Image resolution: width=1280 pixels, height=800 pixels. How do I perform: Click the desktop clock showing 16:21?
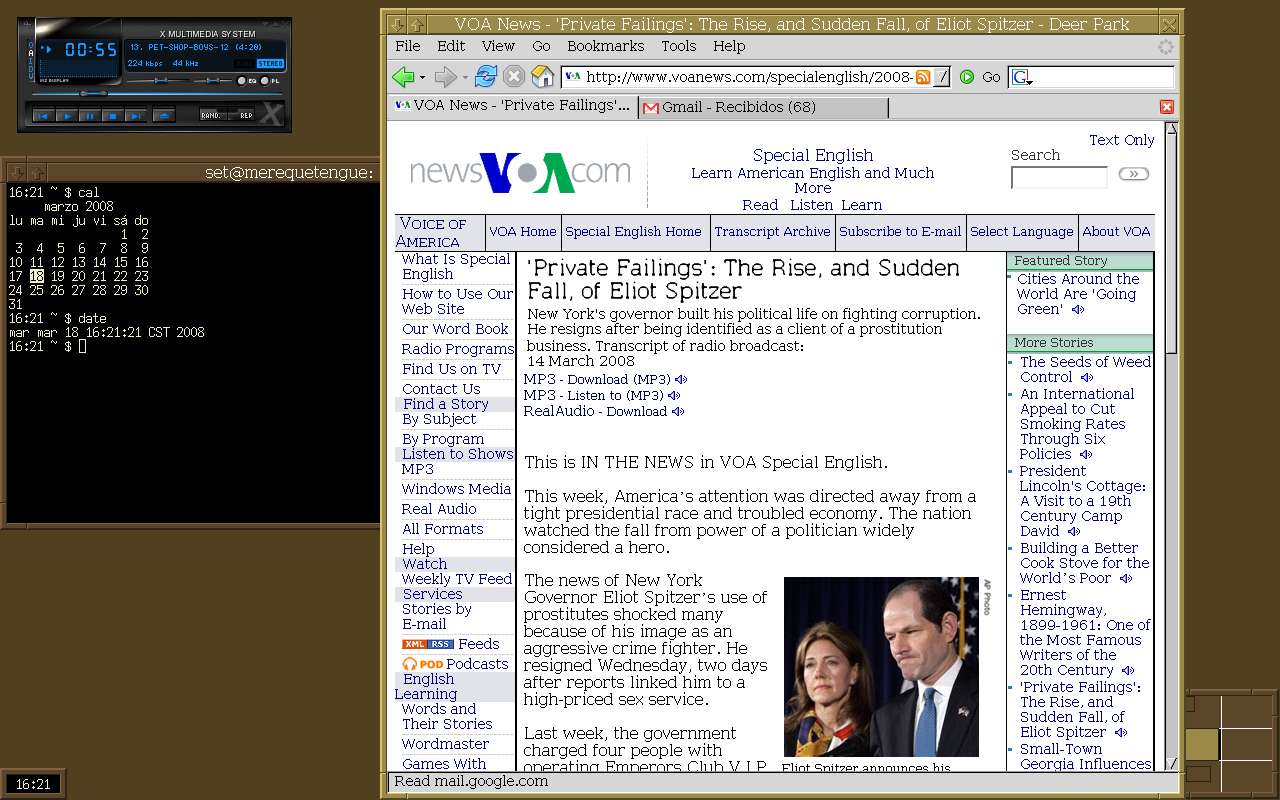tap(33, 784)
